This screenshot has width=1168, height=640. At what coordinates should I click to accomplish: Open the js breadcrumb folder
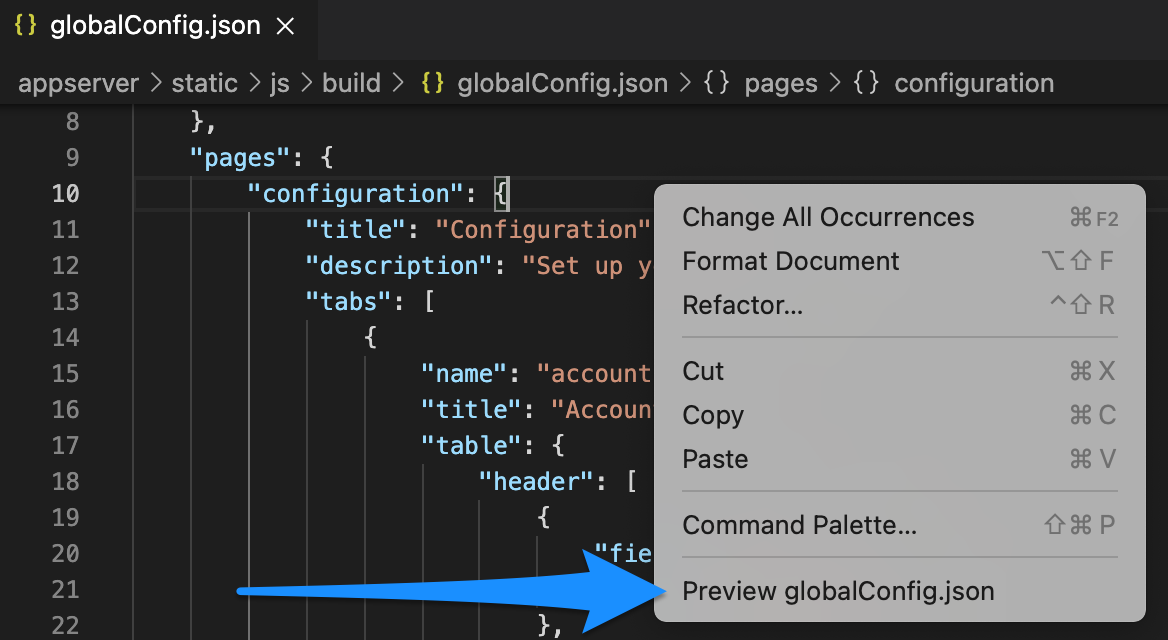(x=279, y=83)
